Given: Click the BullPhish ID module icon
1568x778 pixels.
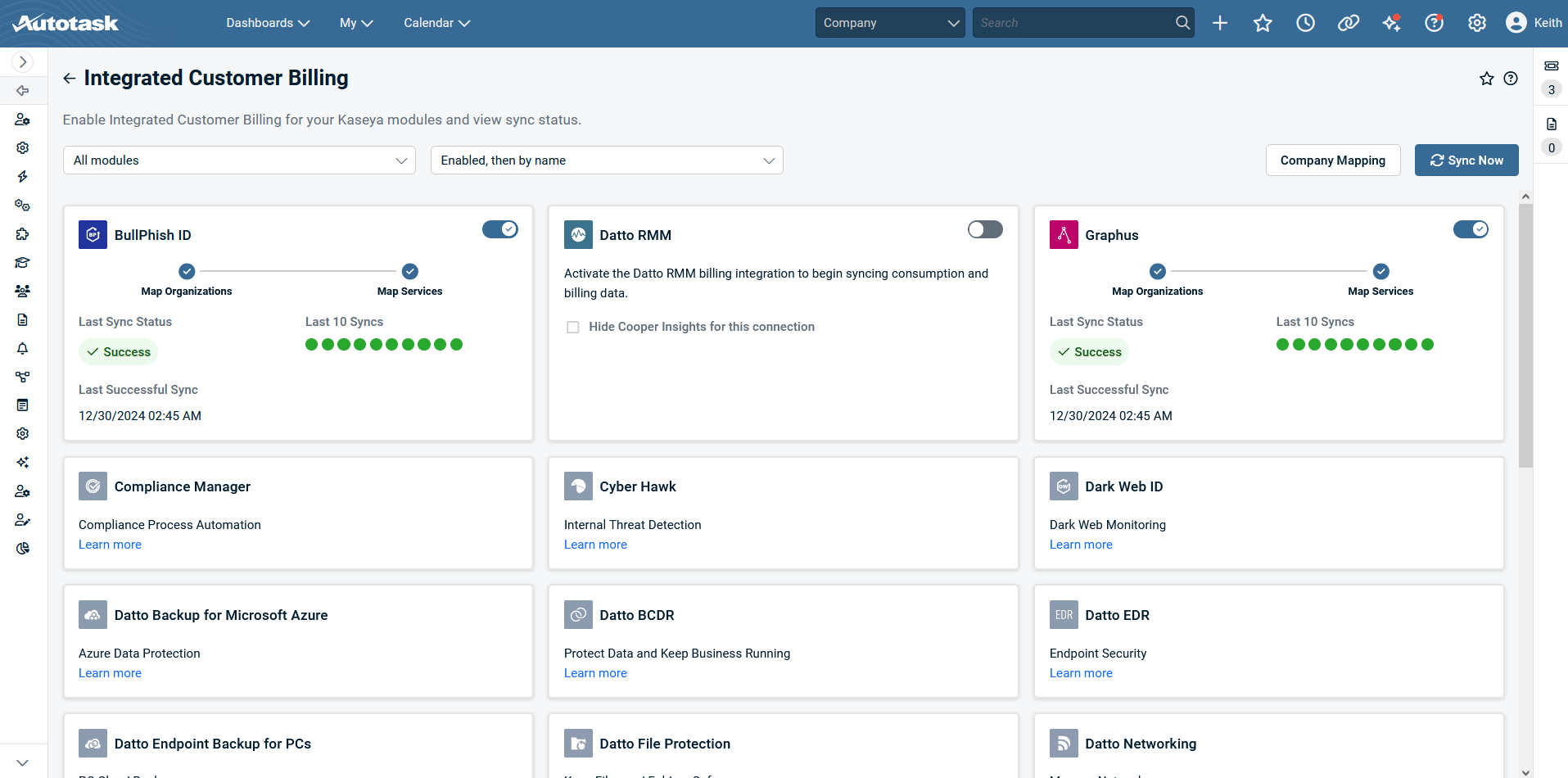Looking at the screenshot, I should pos(93,235).
